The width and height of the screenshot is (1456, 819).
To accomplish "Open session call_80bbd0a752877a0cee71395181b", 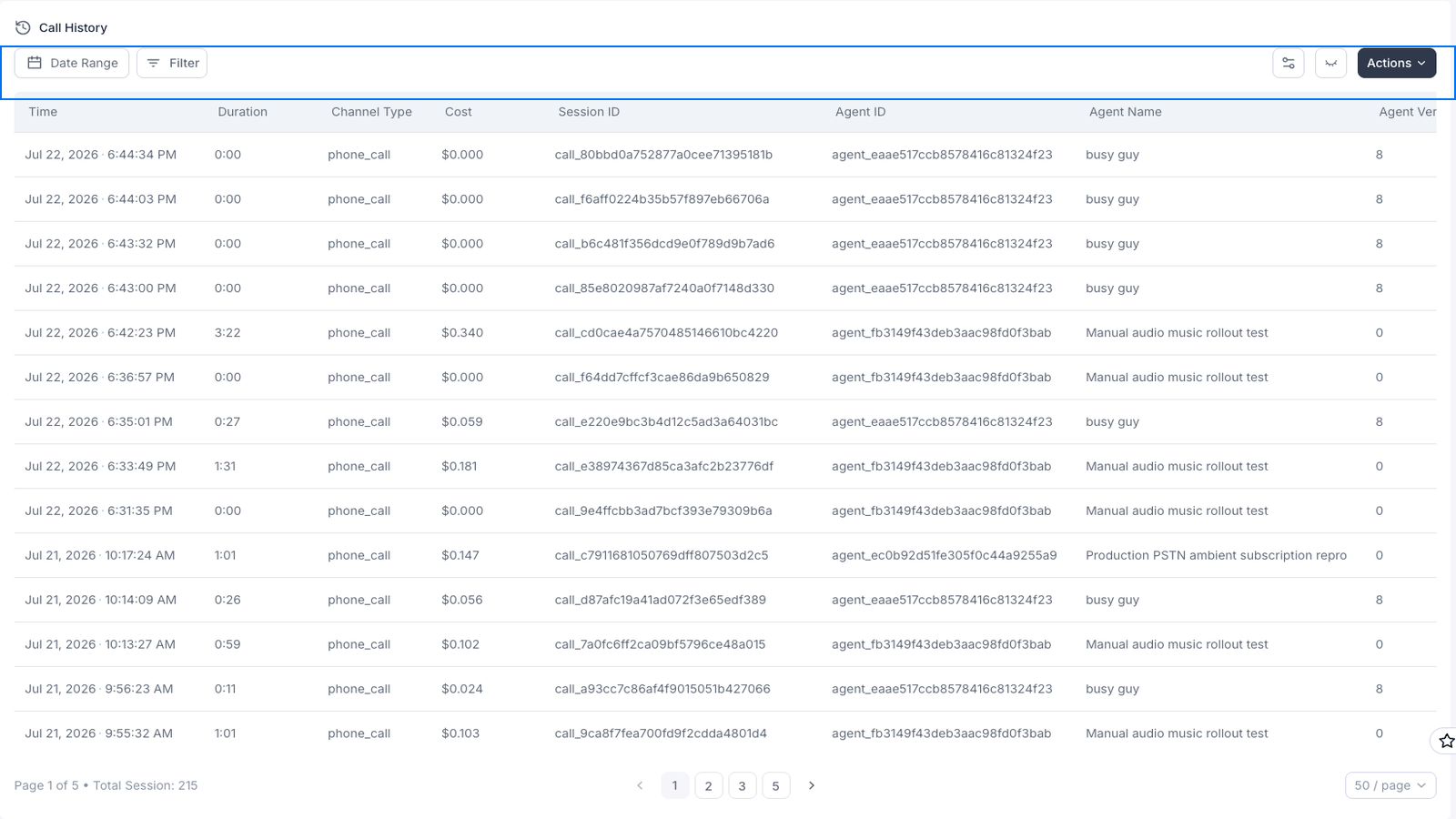I will click(663, 155).
